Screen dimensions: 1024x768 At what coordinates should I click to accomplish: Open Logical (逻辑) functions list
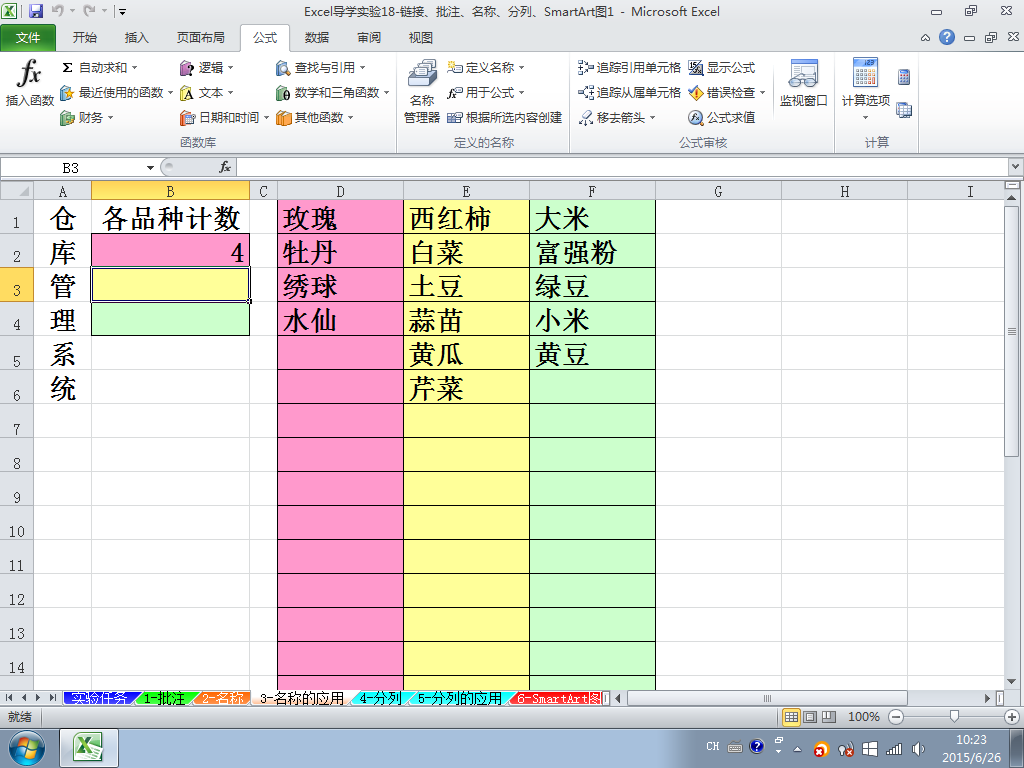[x=207, y=68]
